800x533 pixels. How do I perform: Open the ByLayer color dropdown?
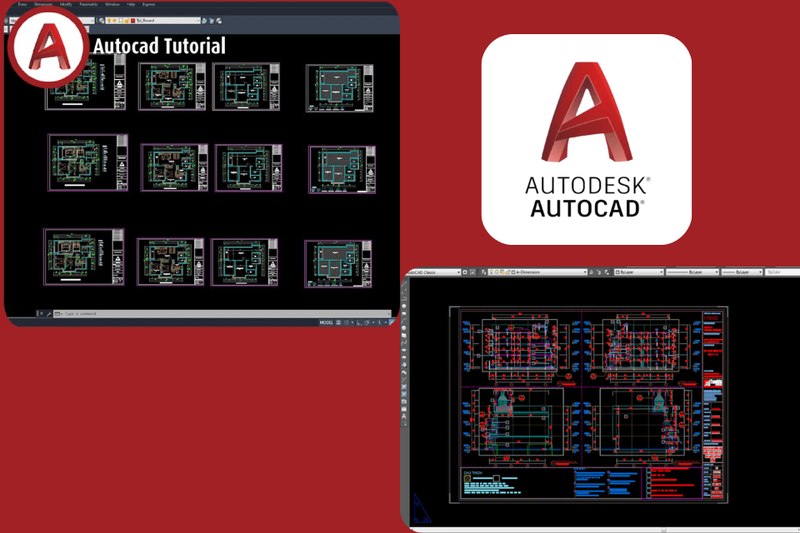pyautogui.click(x=638, y=272)
